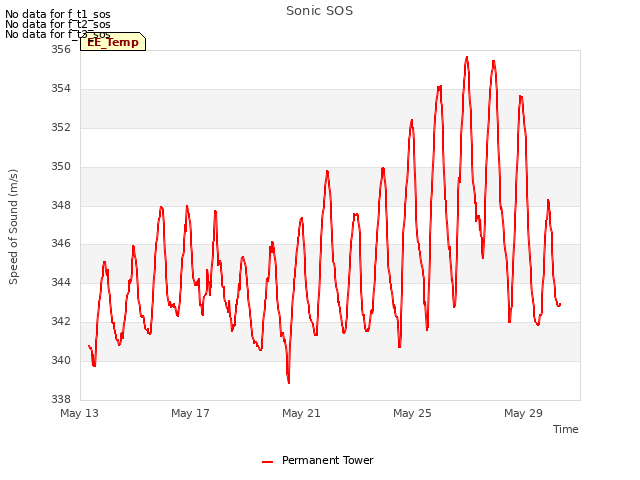Click the 344 y-axis tick label
640x480 pixels.
click(x=61, y=282)
